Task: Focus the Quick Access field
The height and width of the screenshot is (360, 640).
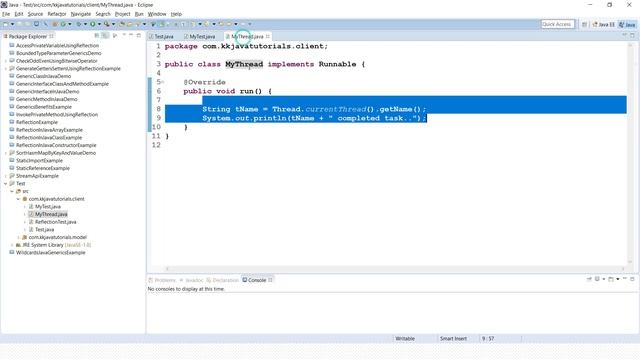Action: click(x=558, y=24)
